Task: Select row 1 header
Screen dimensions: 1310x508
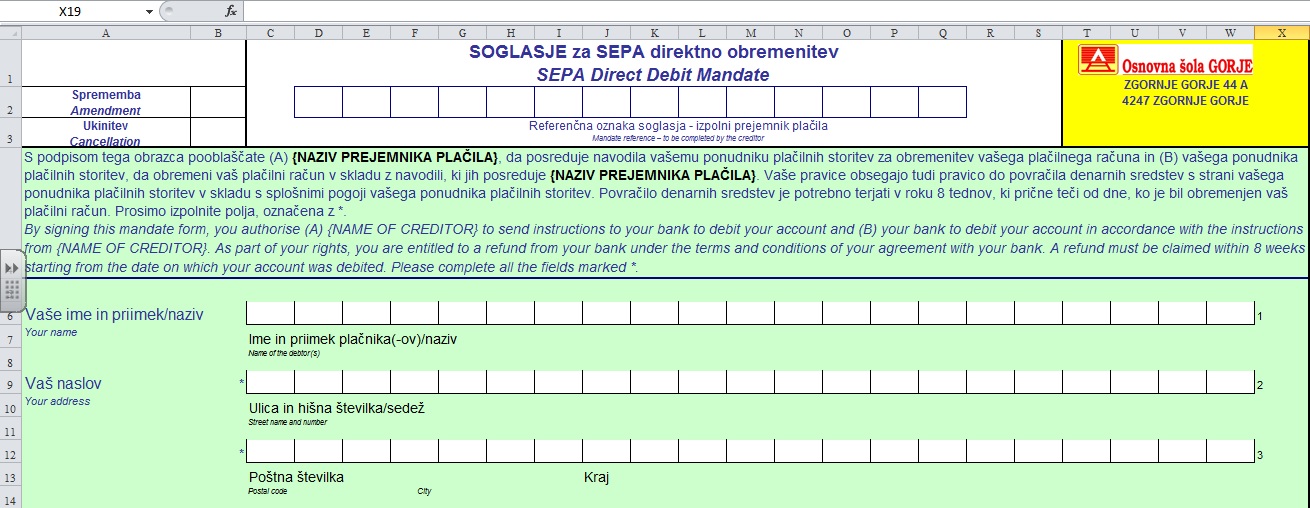Action: tap(10, 63)
